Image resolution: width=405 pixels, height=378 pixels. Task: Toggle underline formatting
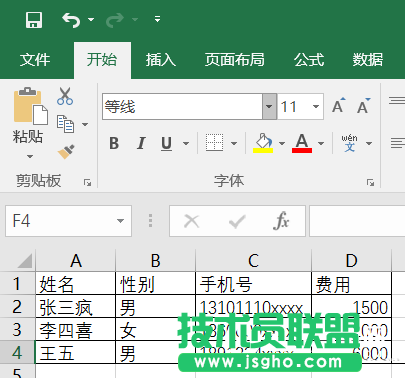(x=166, y=144)
